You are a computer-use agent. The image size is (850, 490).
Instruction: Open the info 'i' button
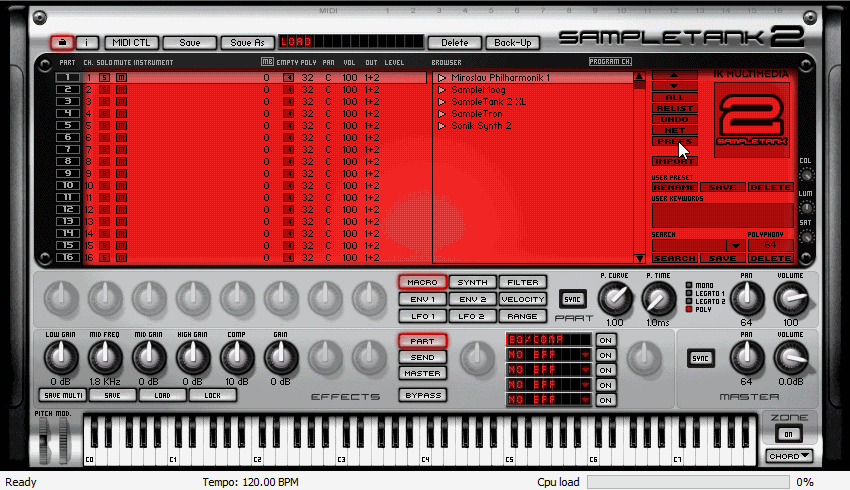[87, 42]
